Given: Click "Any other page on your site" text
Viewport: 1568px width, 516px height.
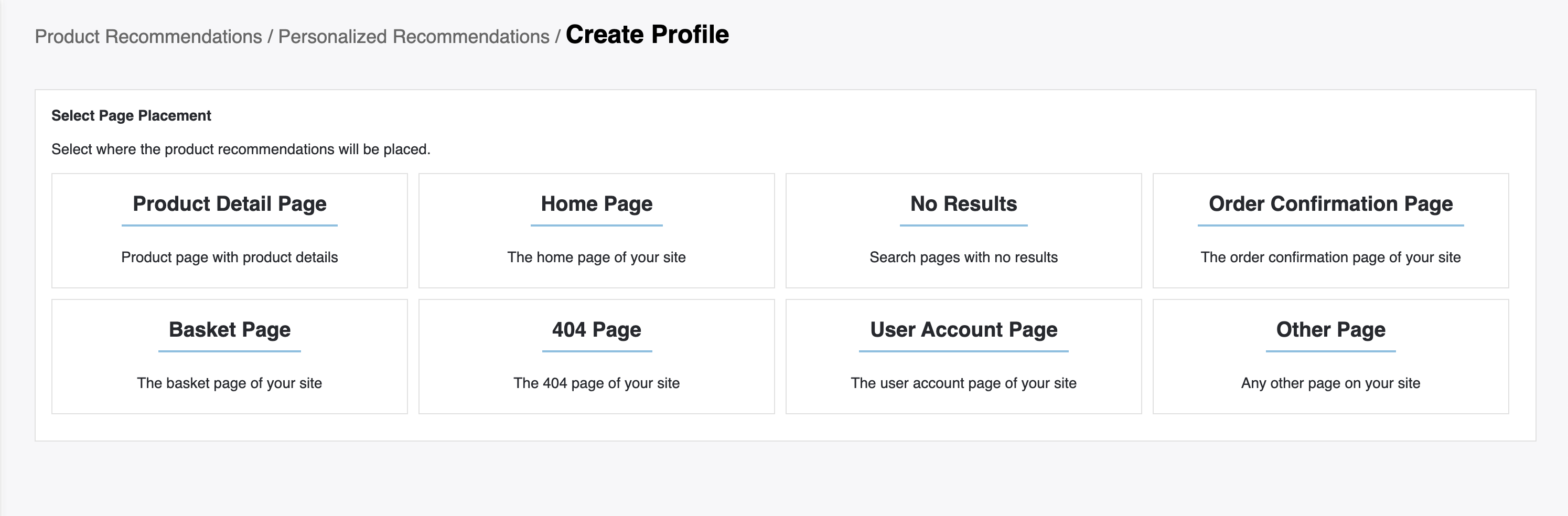Looking at the screenshot, I should [x=1330, y=383].
